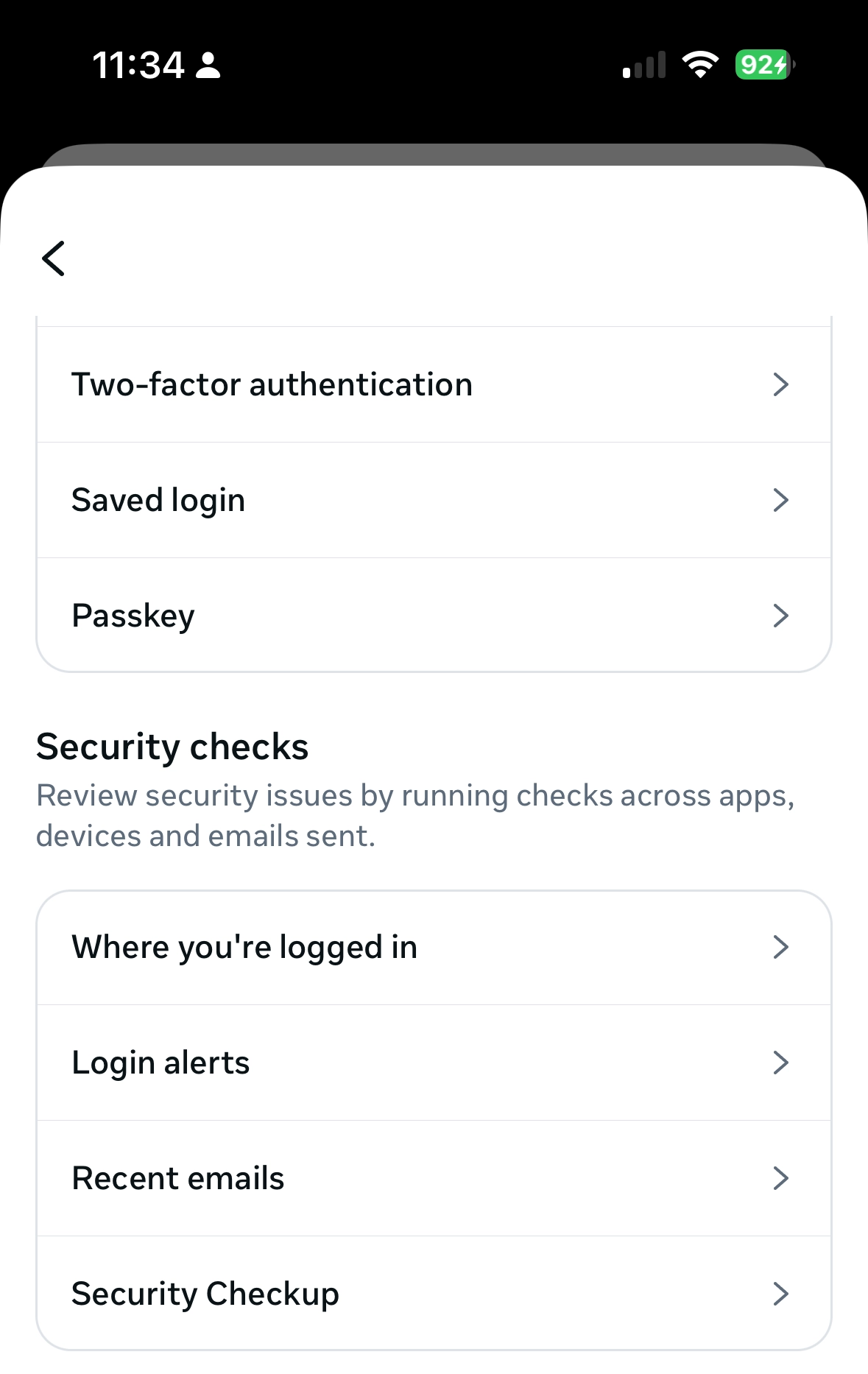The width and height of the screenshot is (868, 1374).
Task: Tap the chevron beside Recent emails
Action: click(x=780, y=1178)
